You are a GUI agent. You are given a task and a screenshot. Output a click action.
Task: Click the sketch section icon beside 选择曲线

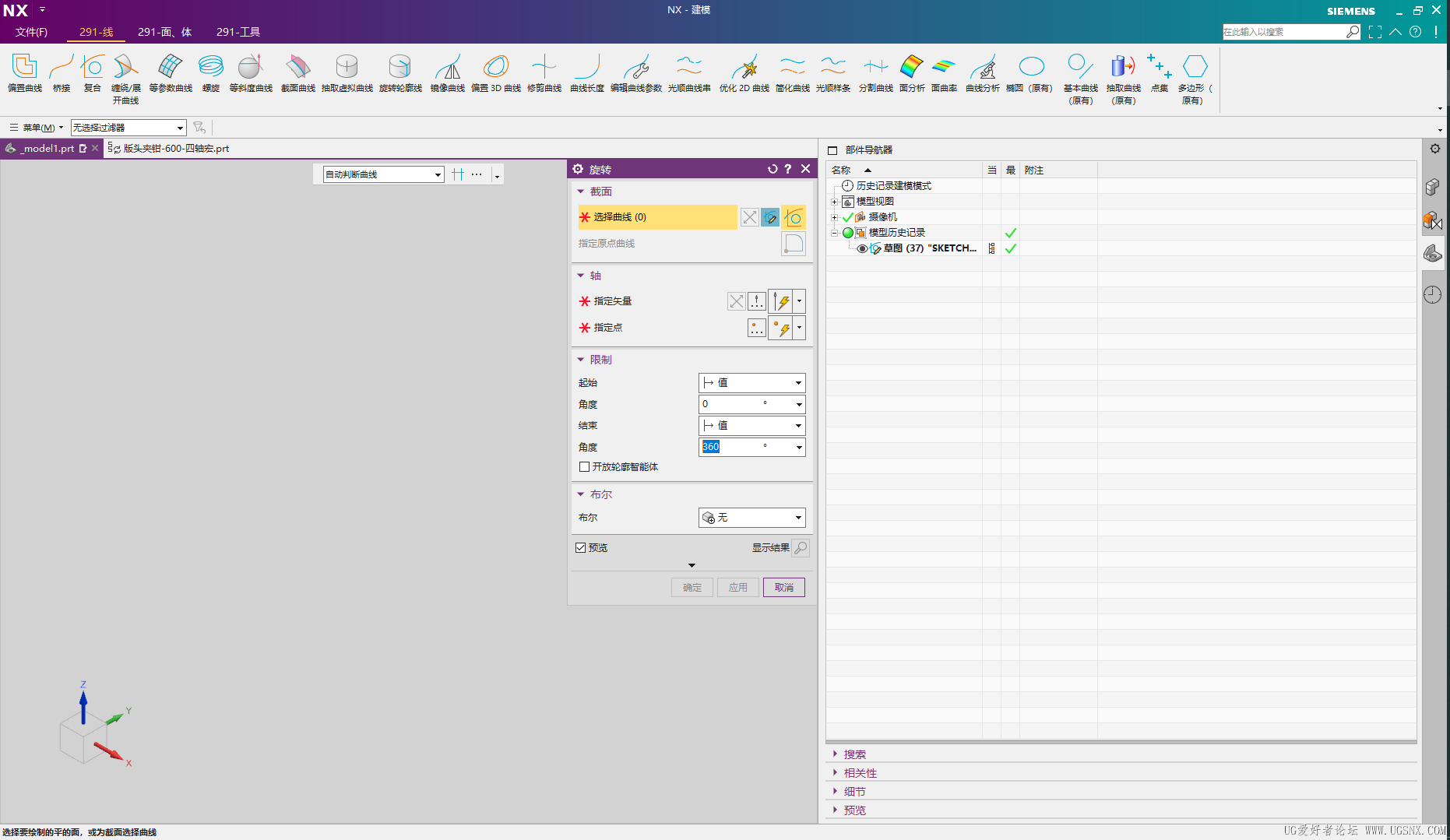click(x=770, y=217)
